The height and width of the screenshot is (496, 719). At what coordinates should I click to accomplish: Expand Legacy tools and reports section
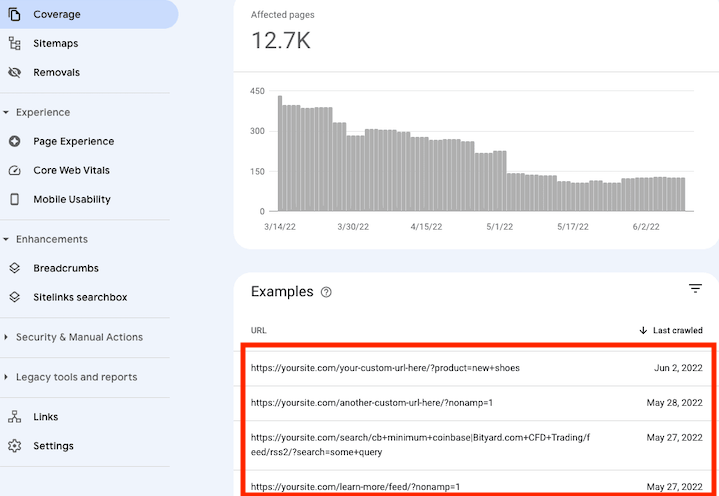(6, 377)
